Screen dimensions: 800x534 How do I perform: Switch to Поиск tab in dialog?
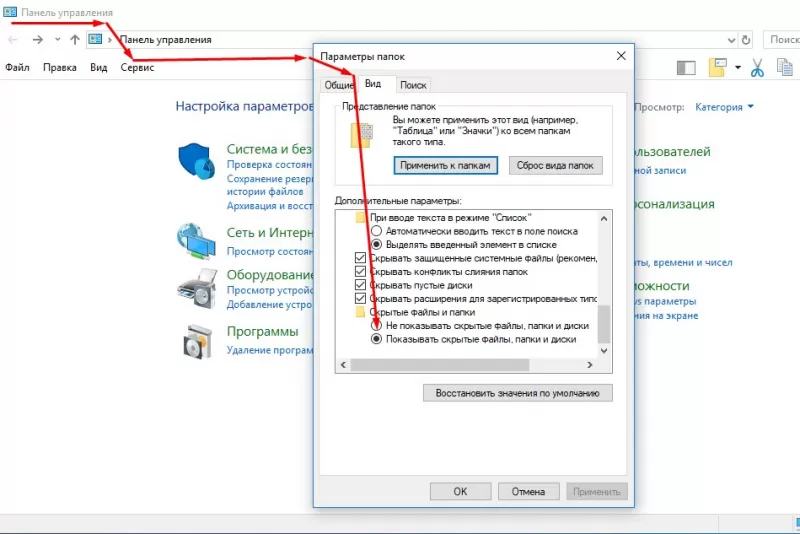[413, 85]
